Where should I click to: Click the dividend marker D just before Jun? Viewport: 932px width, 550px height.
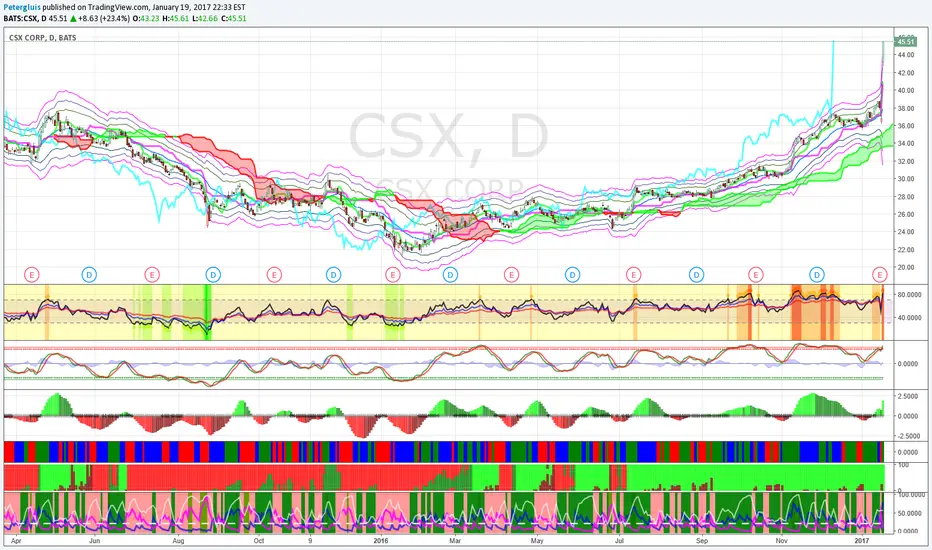[89, 274]
